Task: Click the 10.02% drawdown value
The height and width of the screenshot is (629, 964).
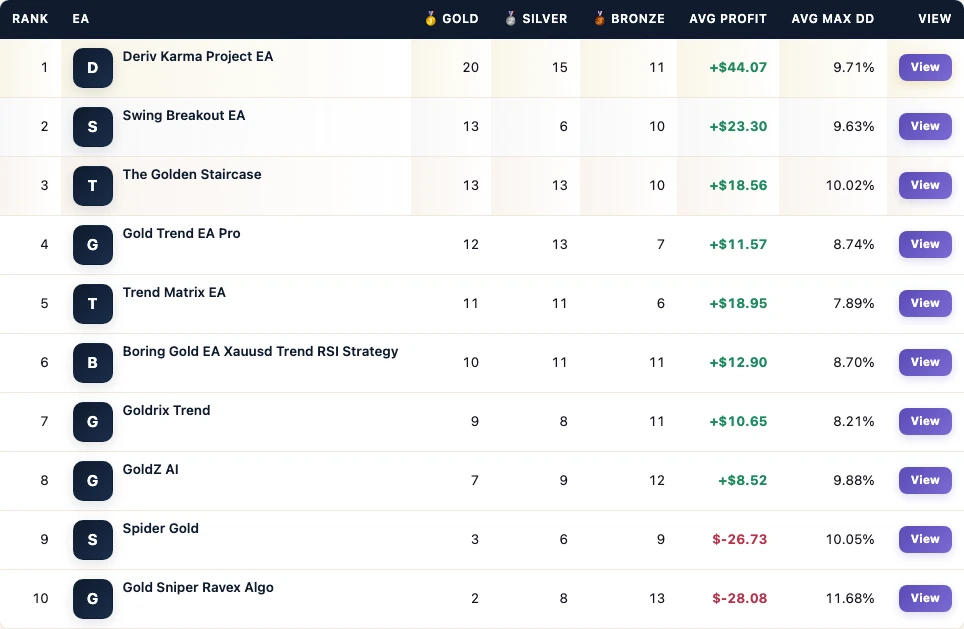Action: pyautogui.click(x=850, y=186)
